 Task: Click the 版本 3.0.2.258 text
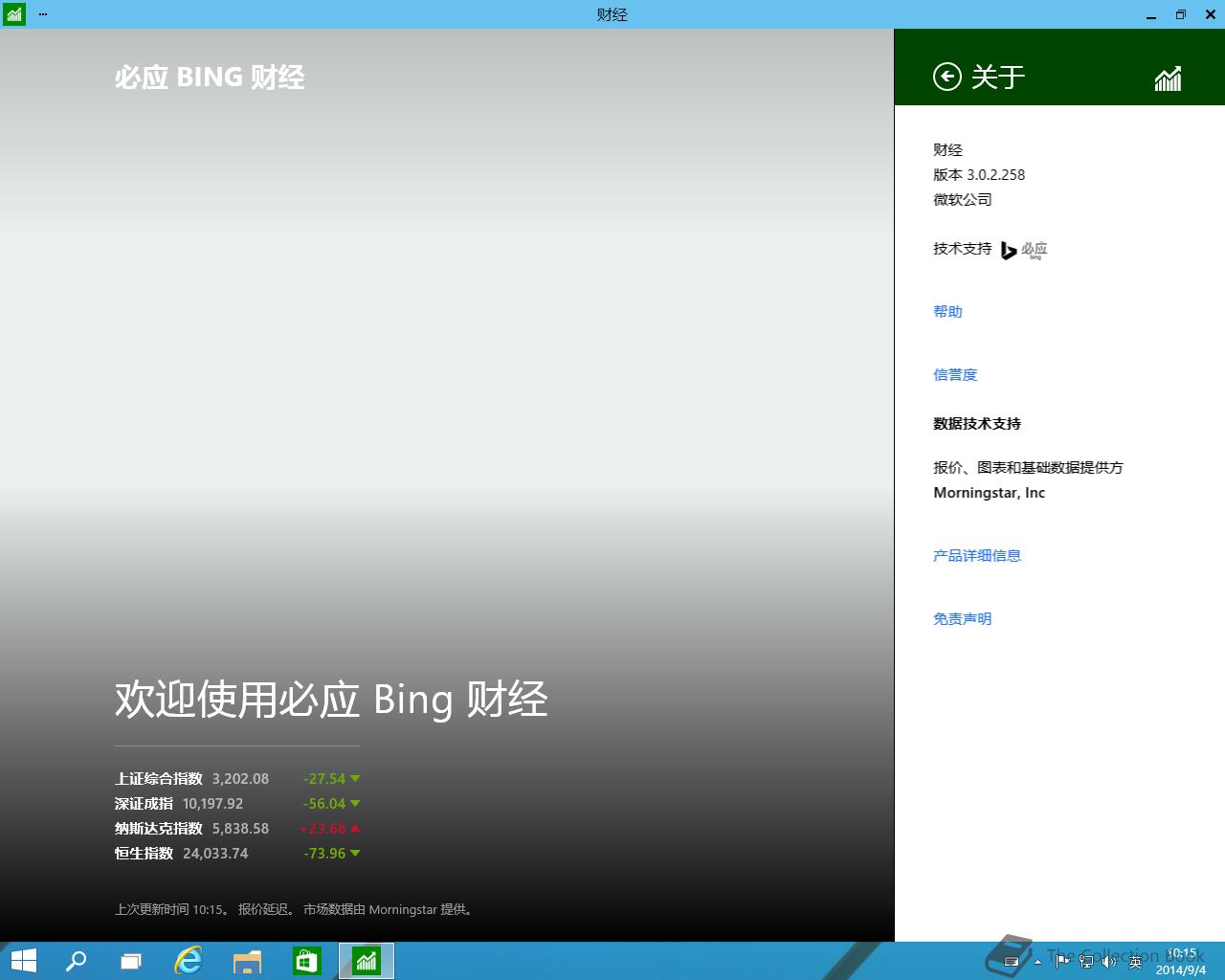[979, 174]
